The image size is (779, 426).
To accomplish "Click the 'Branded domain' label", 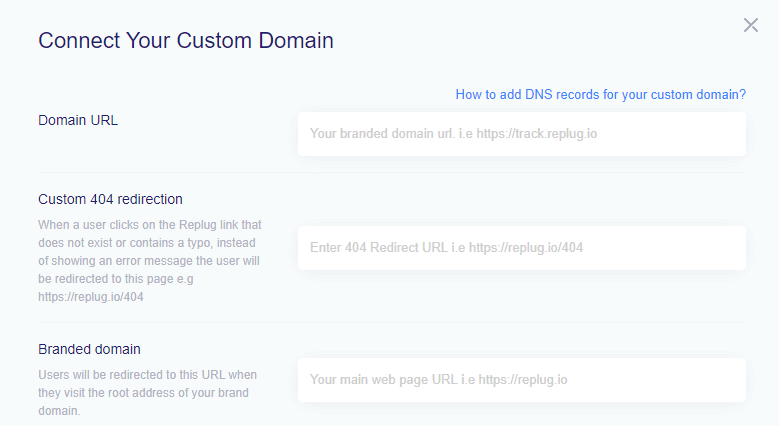I will coord(89,349).
